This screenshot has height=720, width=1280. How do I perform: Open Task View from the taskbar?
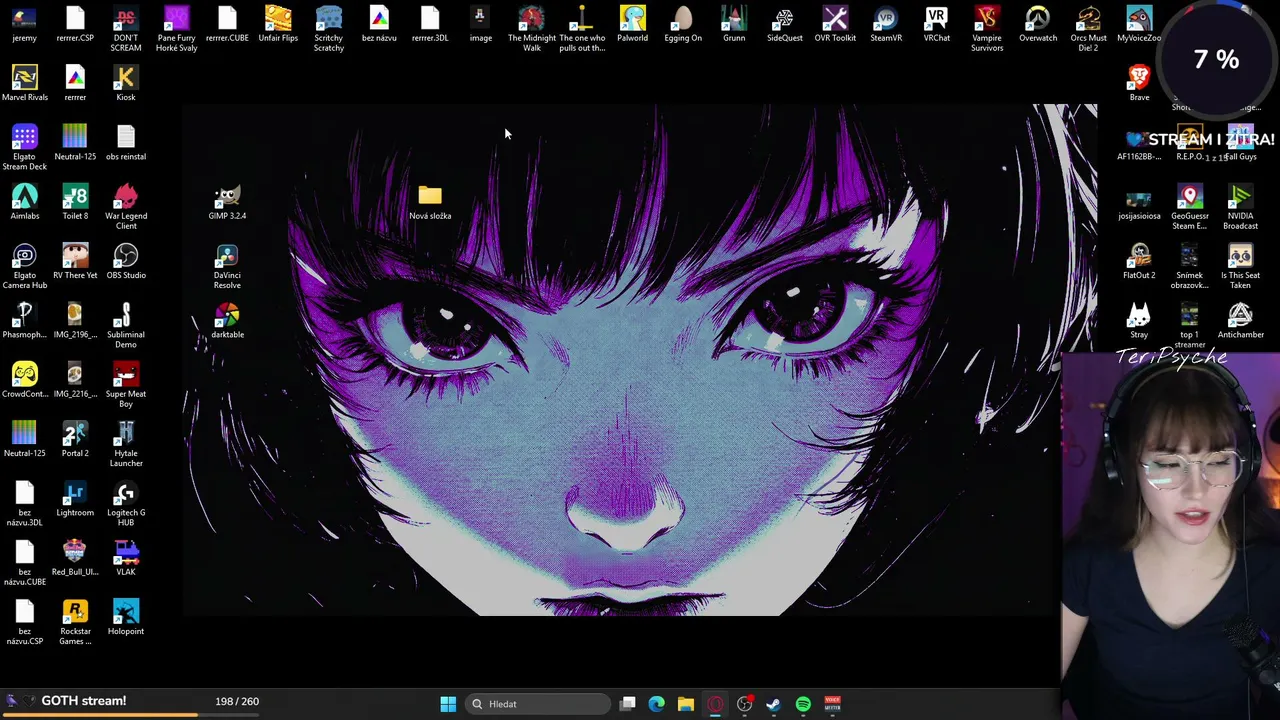pos(628,704)
